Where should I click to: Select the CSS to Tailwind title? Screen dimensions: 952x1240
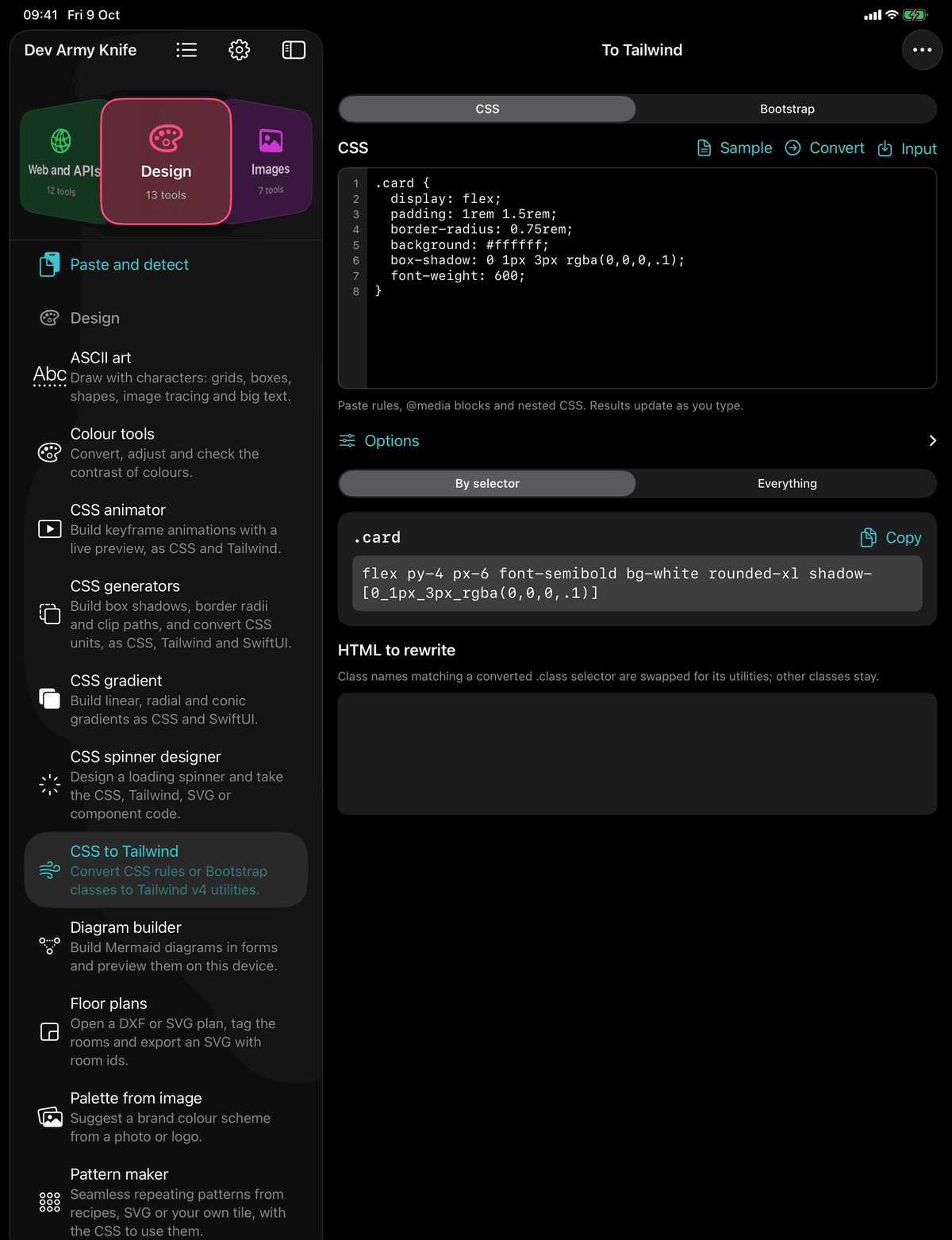(125, 851)
